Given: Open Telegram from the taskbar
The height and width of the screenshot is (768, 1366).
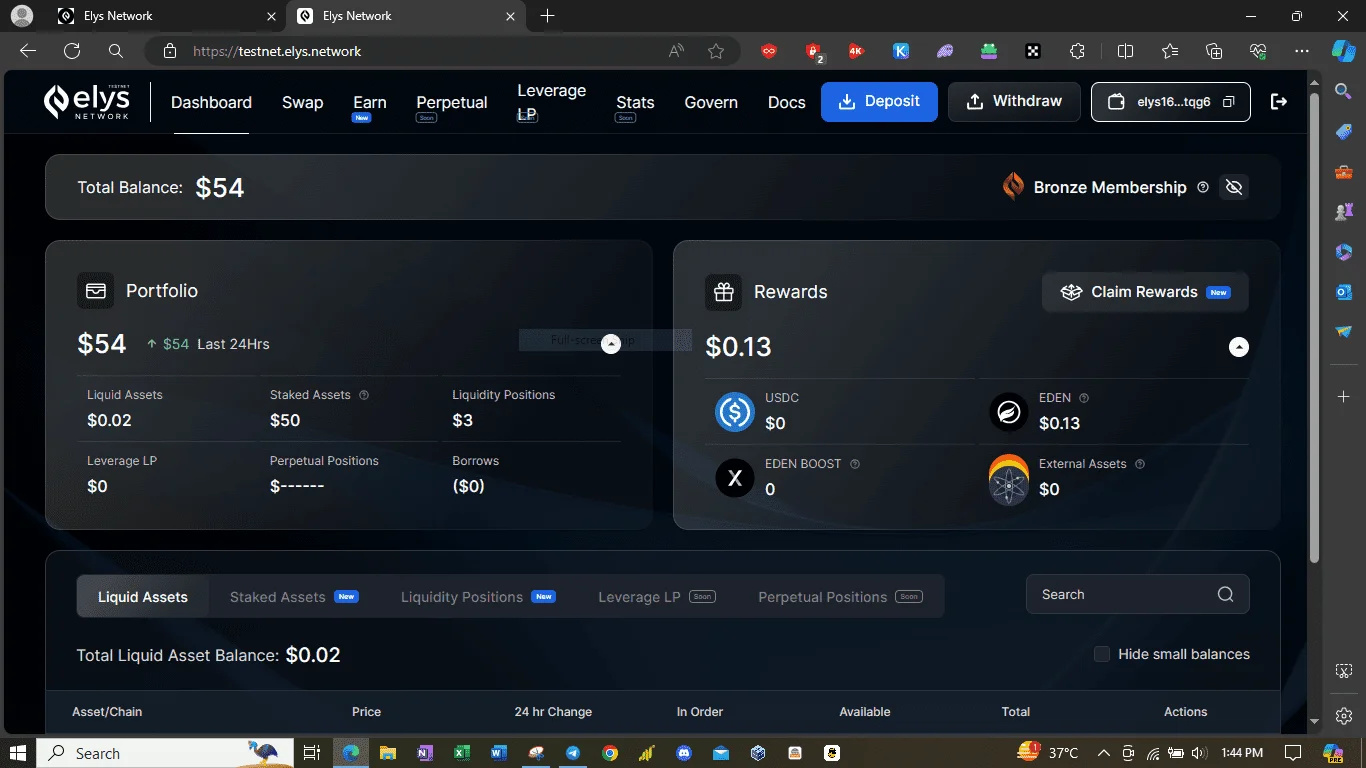Looking at the screenshot, I should pos(573,753).
